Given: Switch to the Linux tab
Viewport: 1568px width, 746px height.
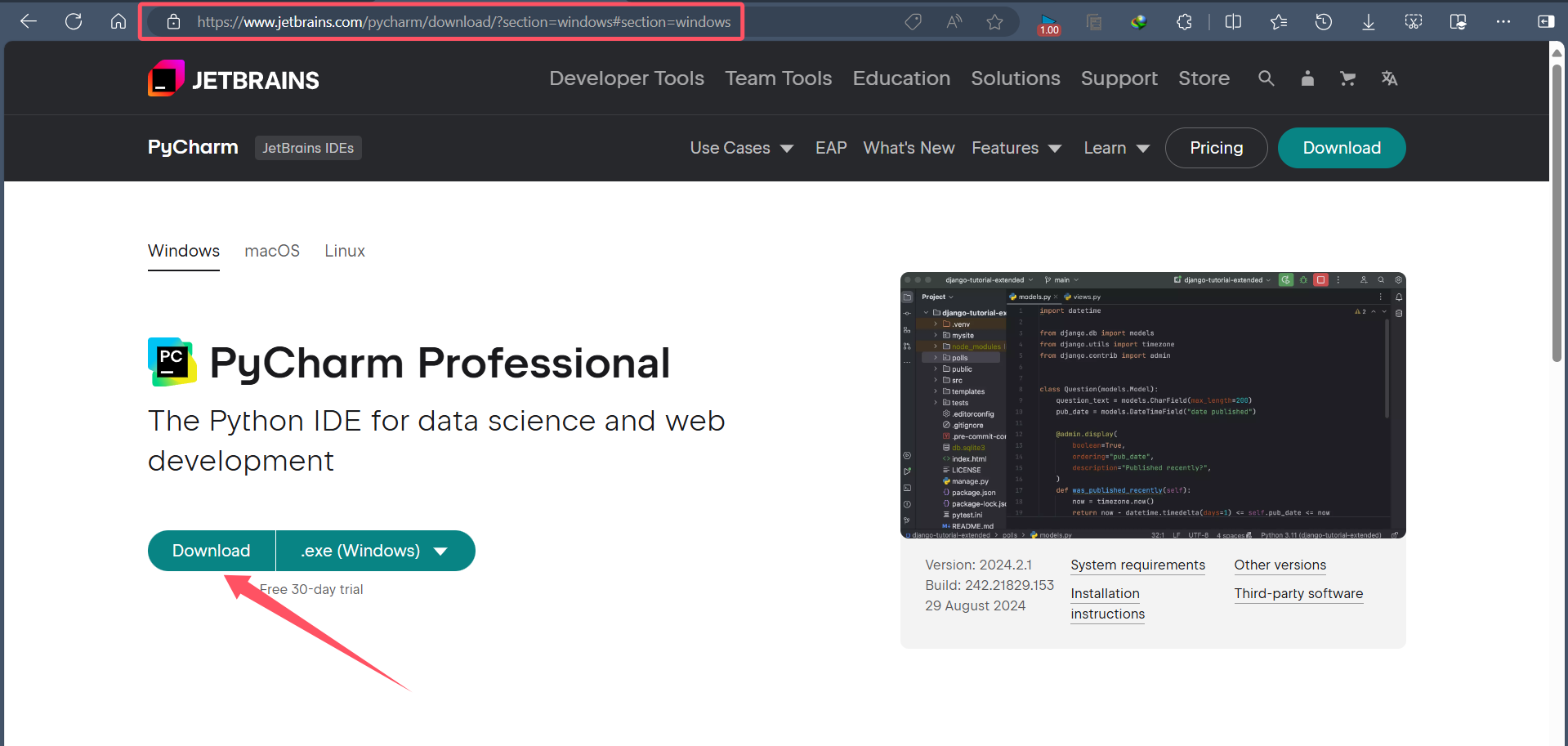Looking at the screenshot, I should pos(345,251).
